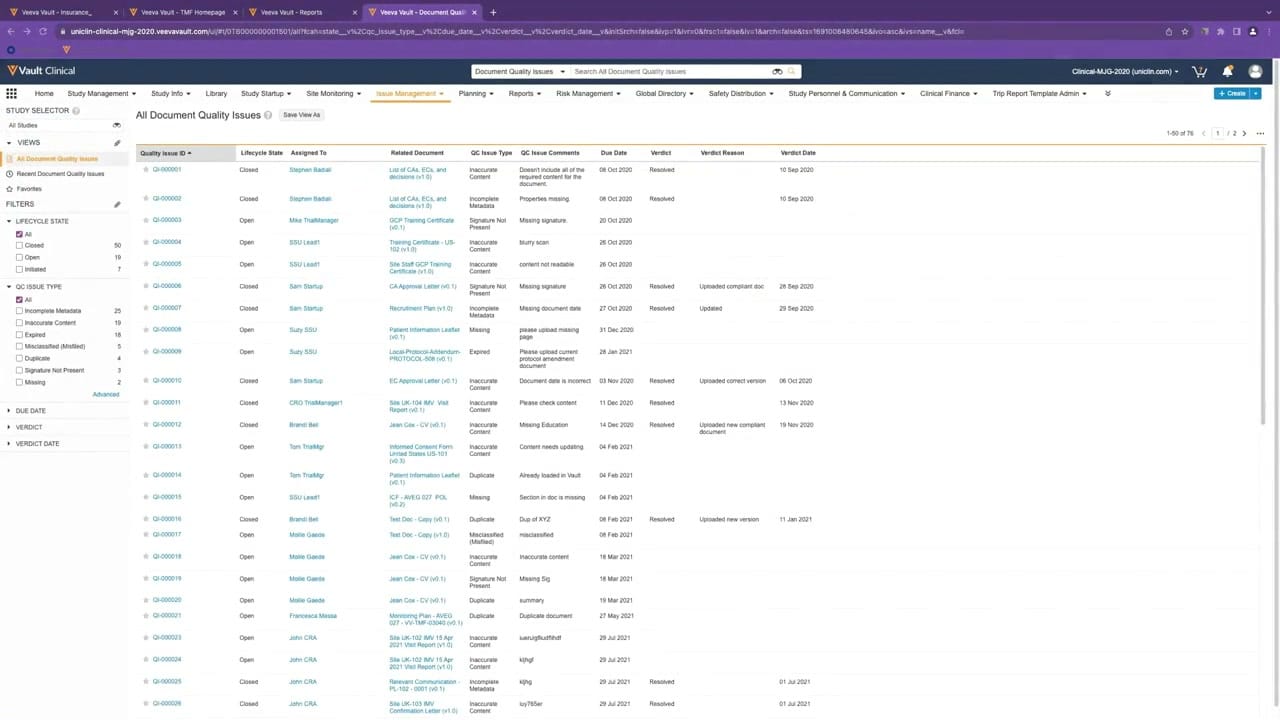Open the notifications bell
The width and height of the screenshot is (1280, 720).
point(1227,72)
